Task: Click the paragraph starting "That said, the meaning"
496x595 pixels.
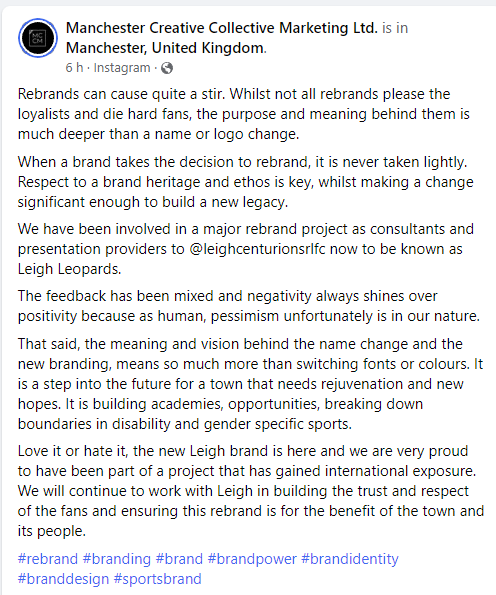Action: [250, 384]
